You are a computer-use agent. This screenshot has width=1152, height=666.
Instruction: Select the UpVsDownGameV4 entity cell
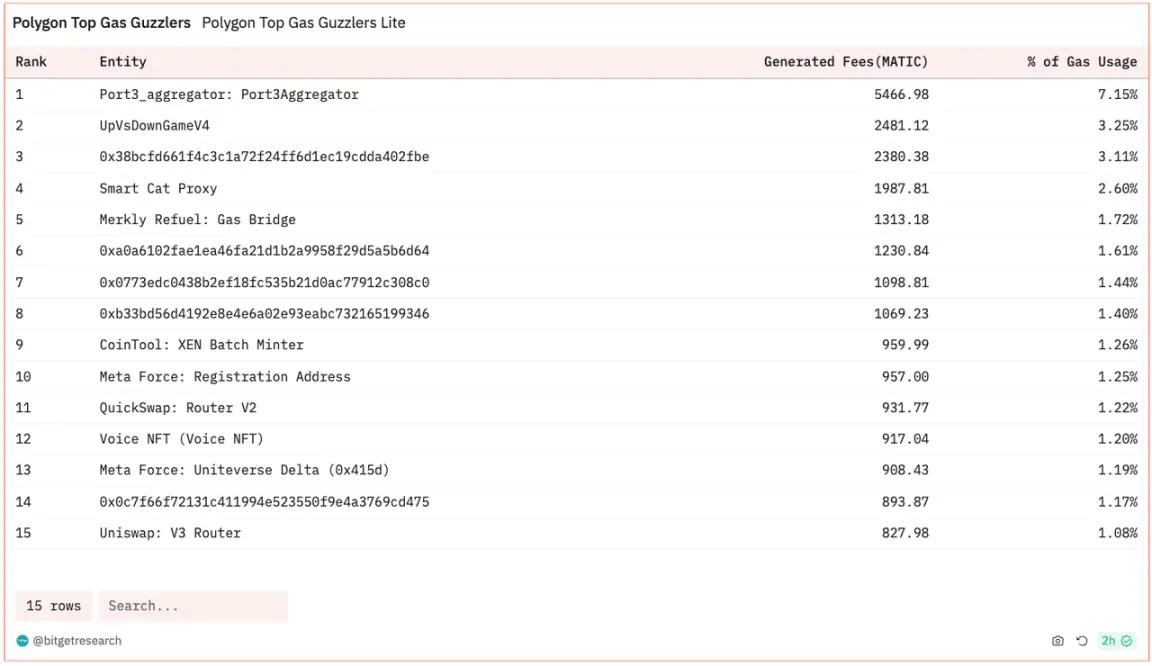tap(154, 126)
